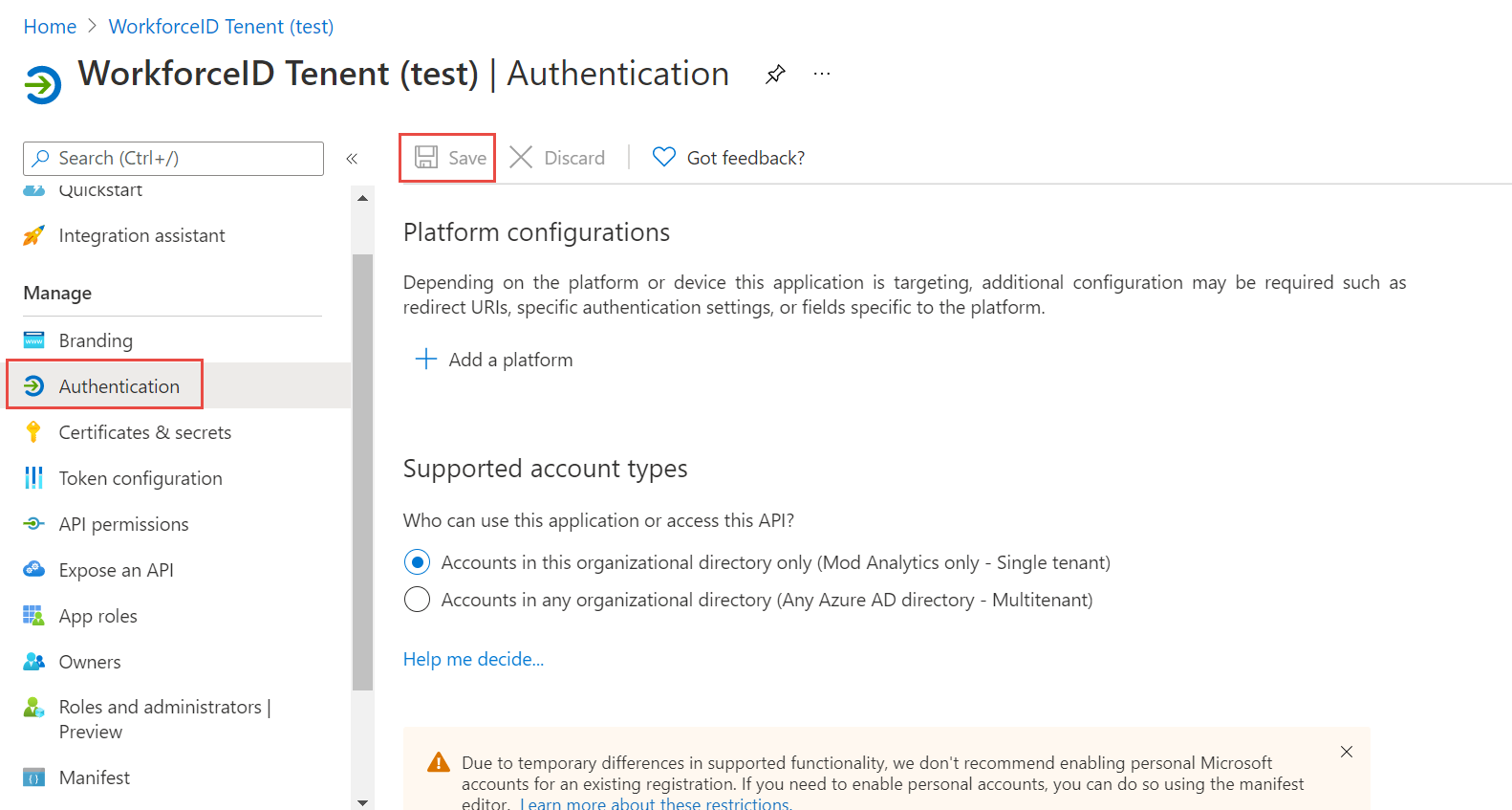Open Manifest page
This screenshot has width=1512, height=810.
(94, 777)
